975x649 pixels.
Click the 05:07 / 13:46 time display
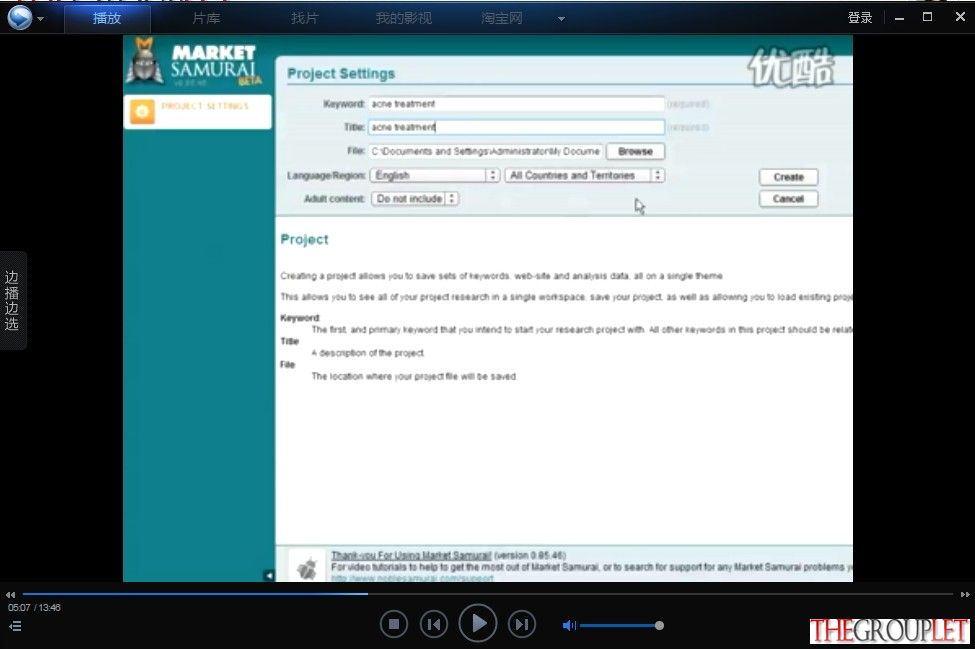pyautogui.click(x=34, y=607)
